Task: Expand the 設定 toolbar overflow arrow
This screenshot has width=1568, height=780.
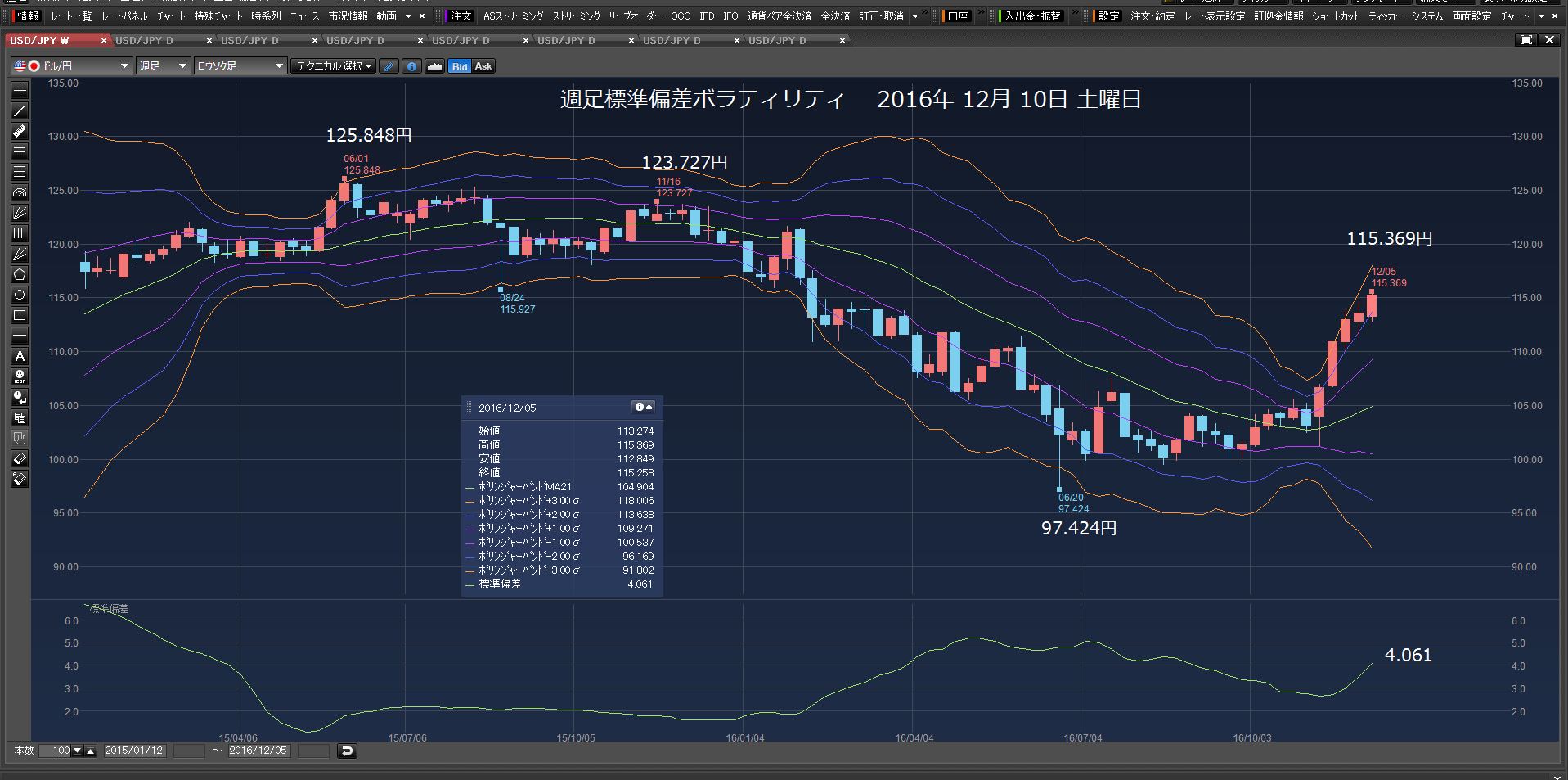Action: (x=1542, y=16)
